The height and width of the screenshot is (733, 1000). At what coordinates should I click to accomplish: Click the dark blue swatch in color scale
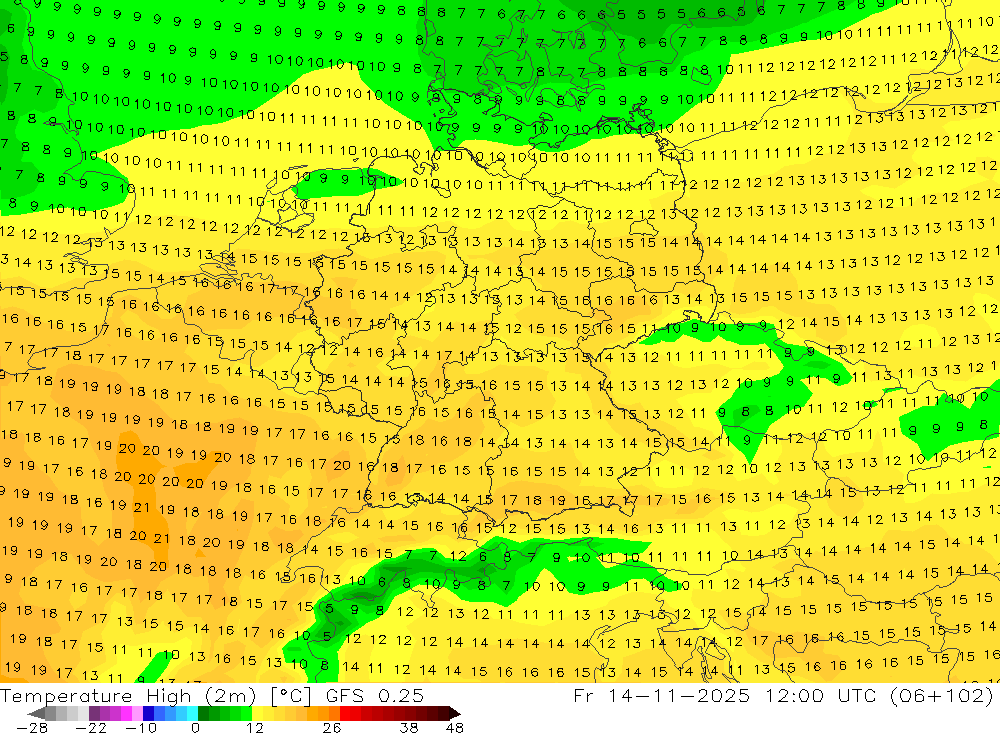pyautogui.click(x=148, y=713)
